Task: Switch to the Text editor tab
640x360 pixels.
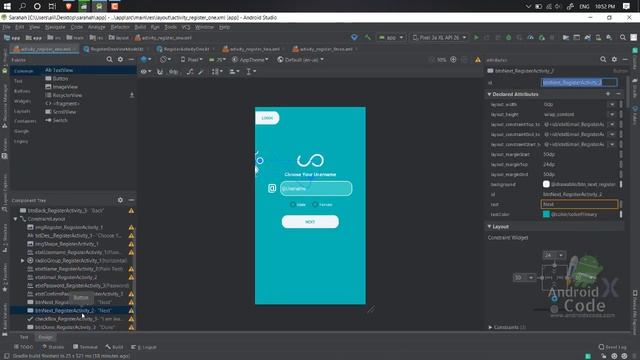Action: 24,337
